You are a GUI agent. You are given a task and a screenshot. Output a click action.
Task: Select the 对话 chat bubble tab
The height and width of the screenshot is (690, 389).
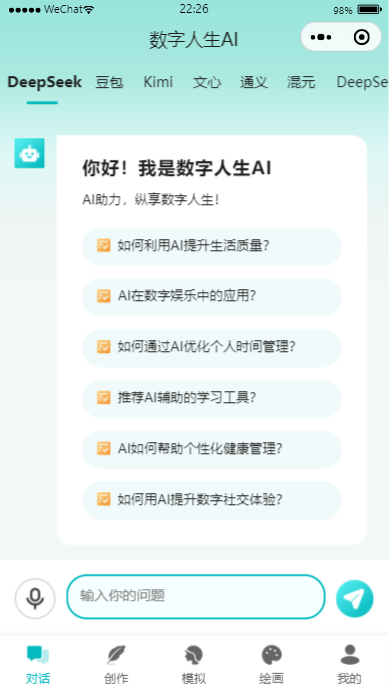pyautogui.click(x=38, y=664)
